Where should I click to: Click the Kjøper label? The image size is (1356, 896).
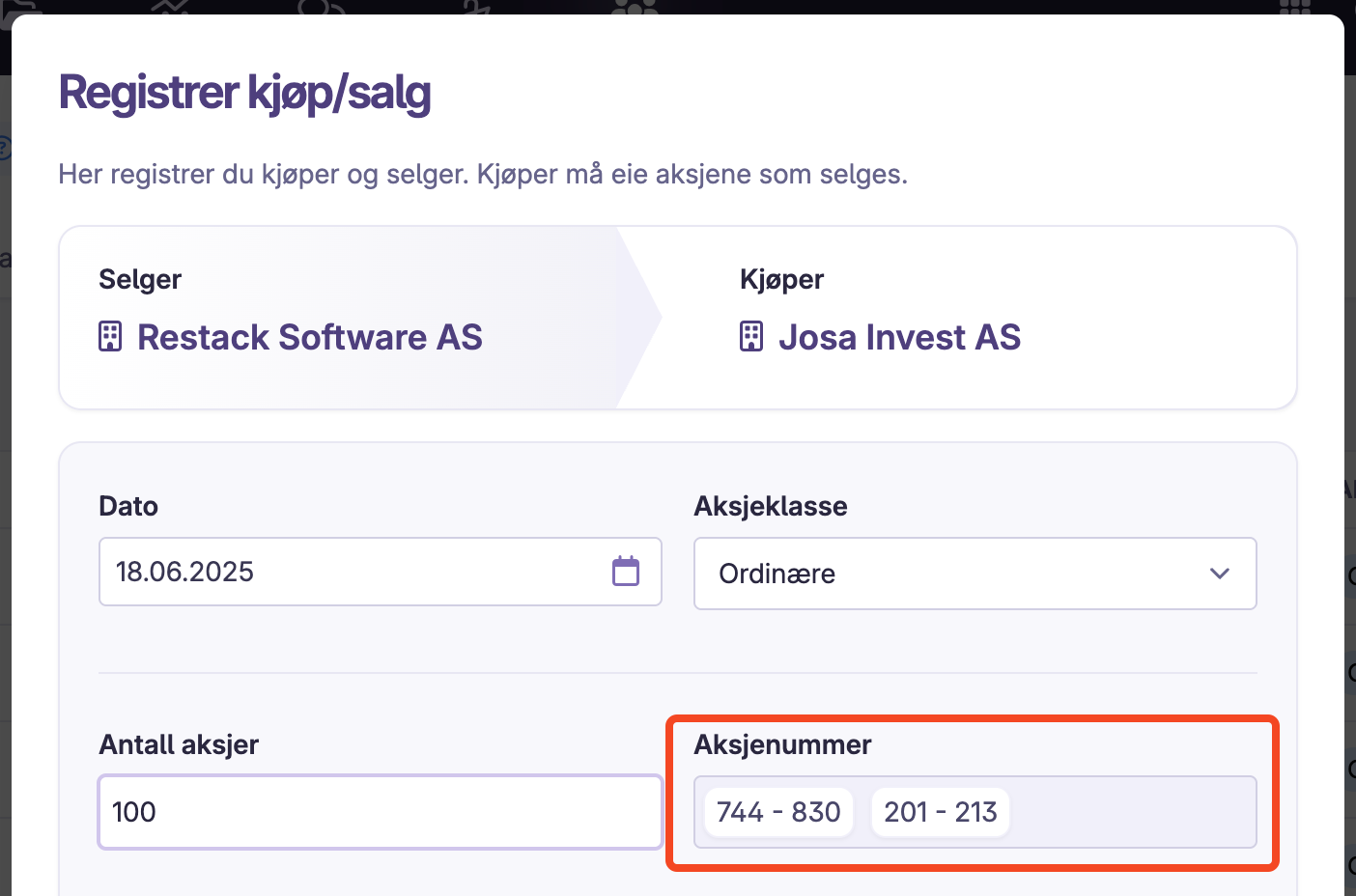(781, 279)
